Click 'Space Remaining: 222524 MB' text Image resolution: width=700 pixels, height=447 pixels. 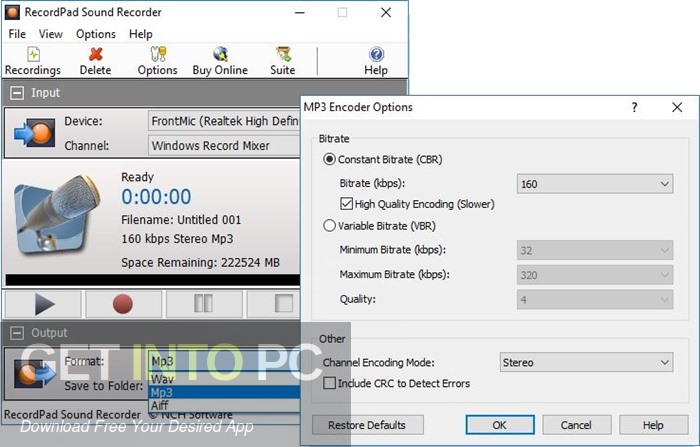tap(200, 263)
